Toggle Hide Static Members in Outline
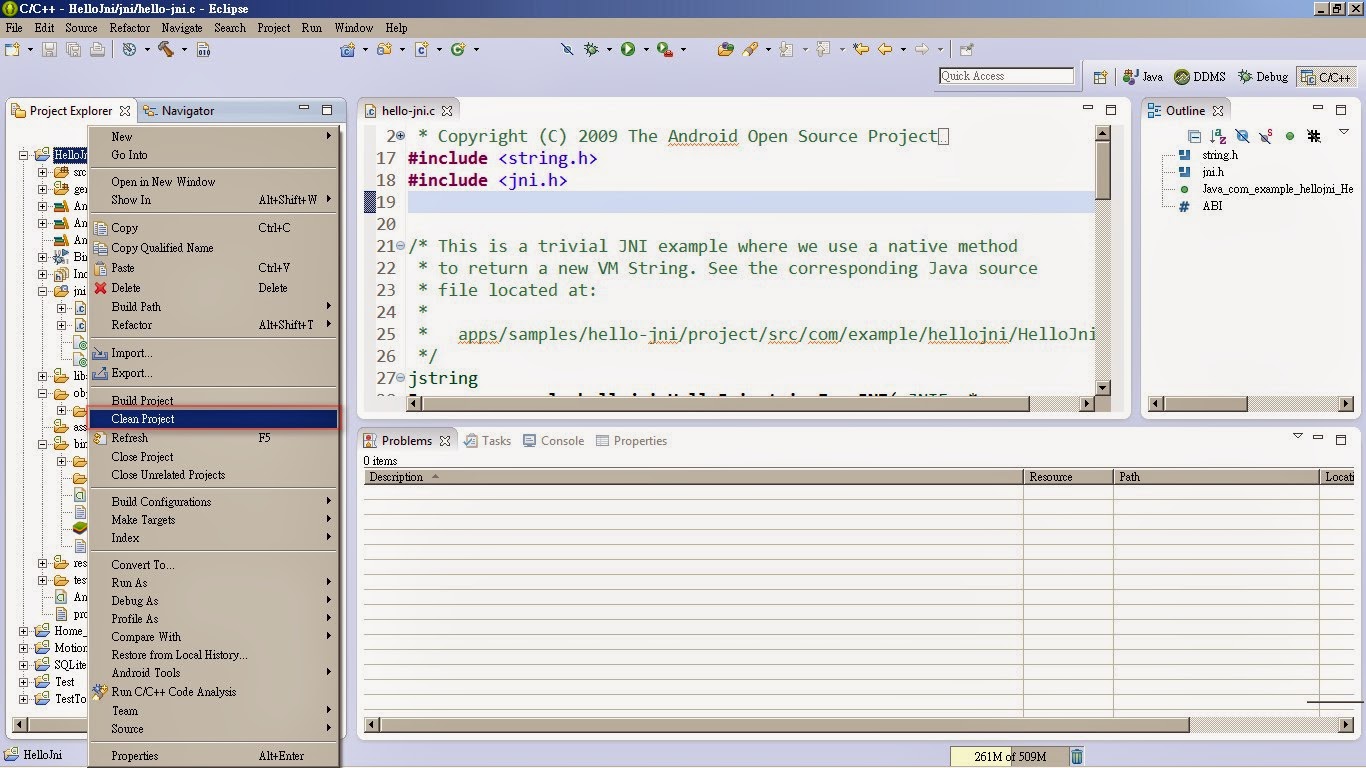The width and height of the screenshot is (1366, 768). (1266, 136)
